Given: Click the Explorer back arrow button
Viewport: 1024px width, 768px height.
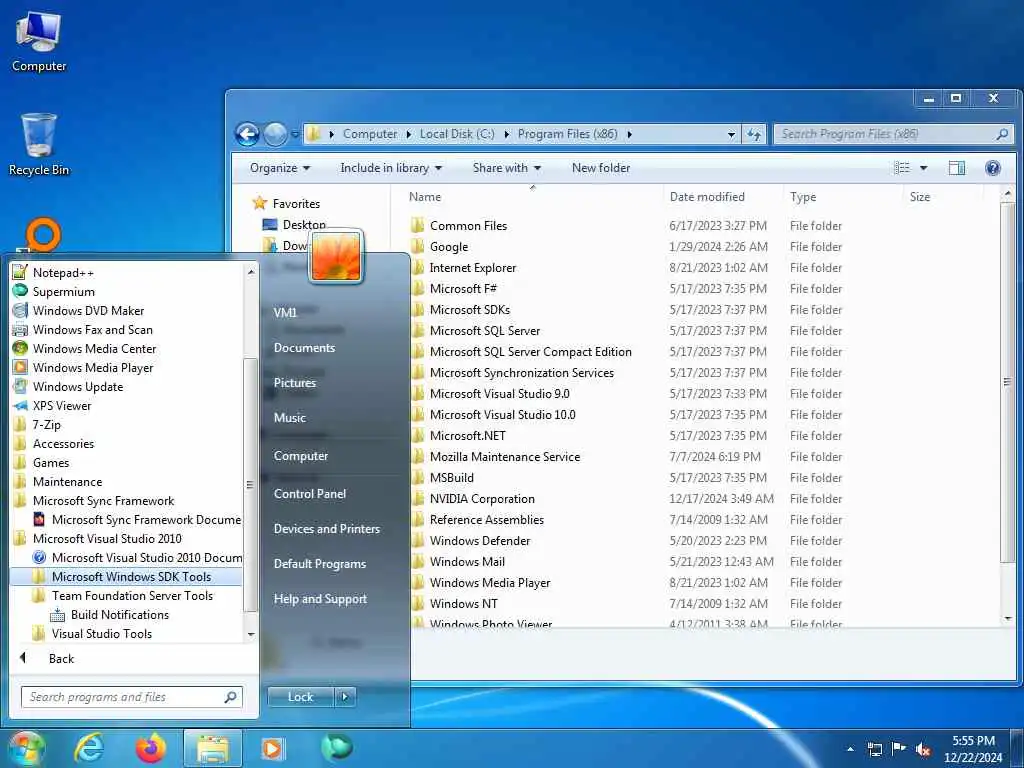Looking at the screenshot, I should [x=248, y=135].
